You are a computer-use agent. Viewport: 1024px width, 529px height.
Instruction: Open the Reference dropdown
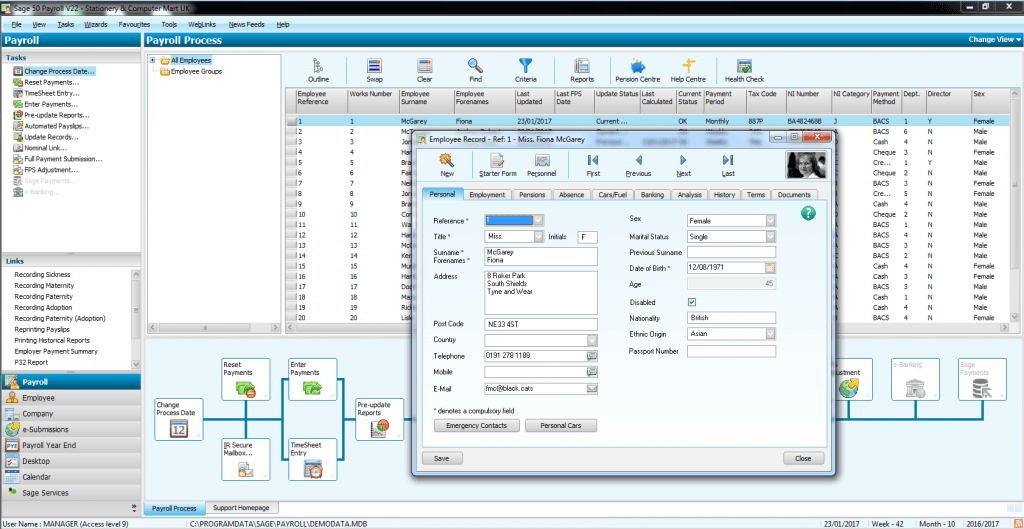click(x=538, y=220)
